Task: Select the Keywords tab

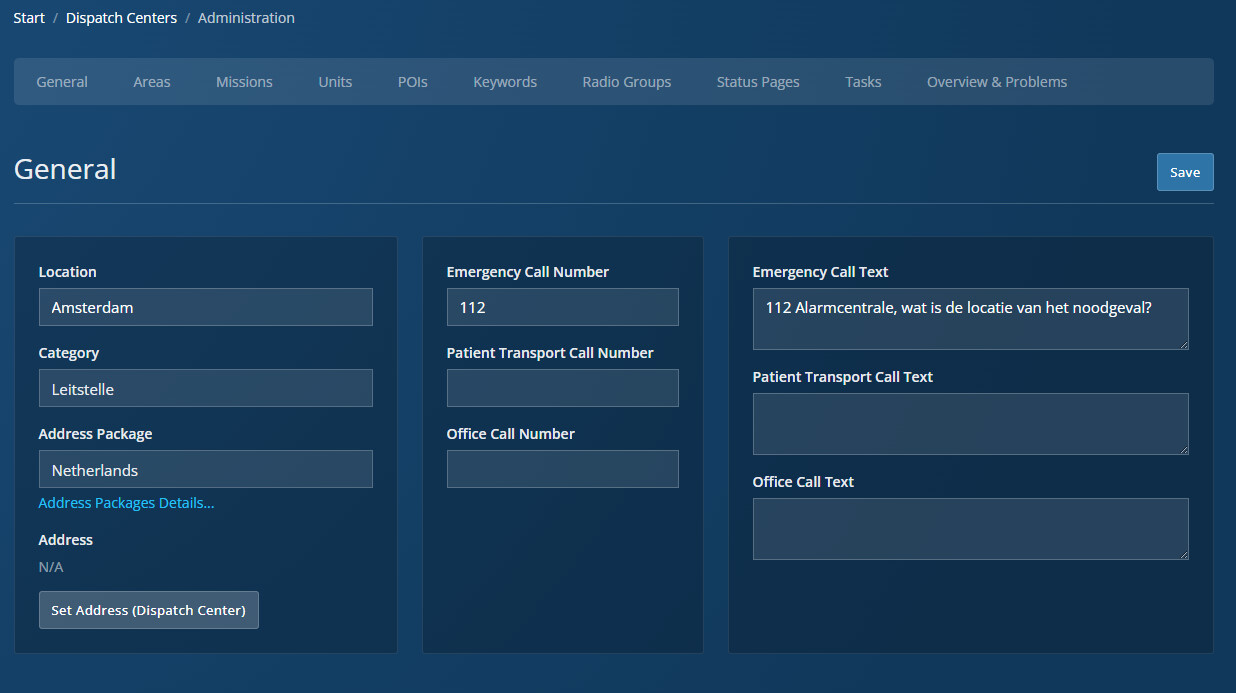Action: [x=505, y=82]
